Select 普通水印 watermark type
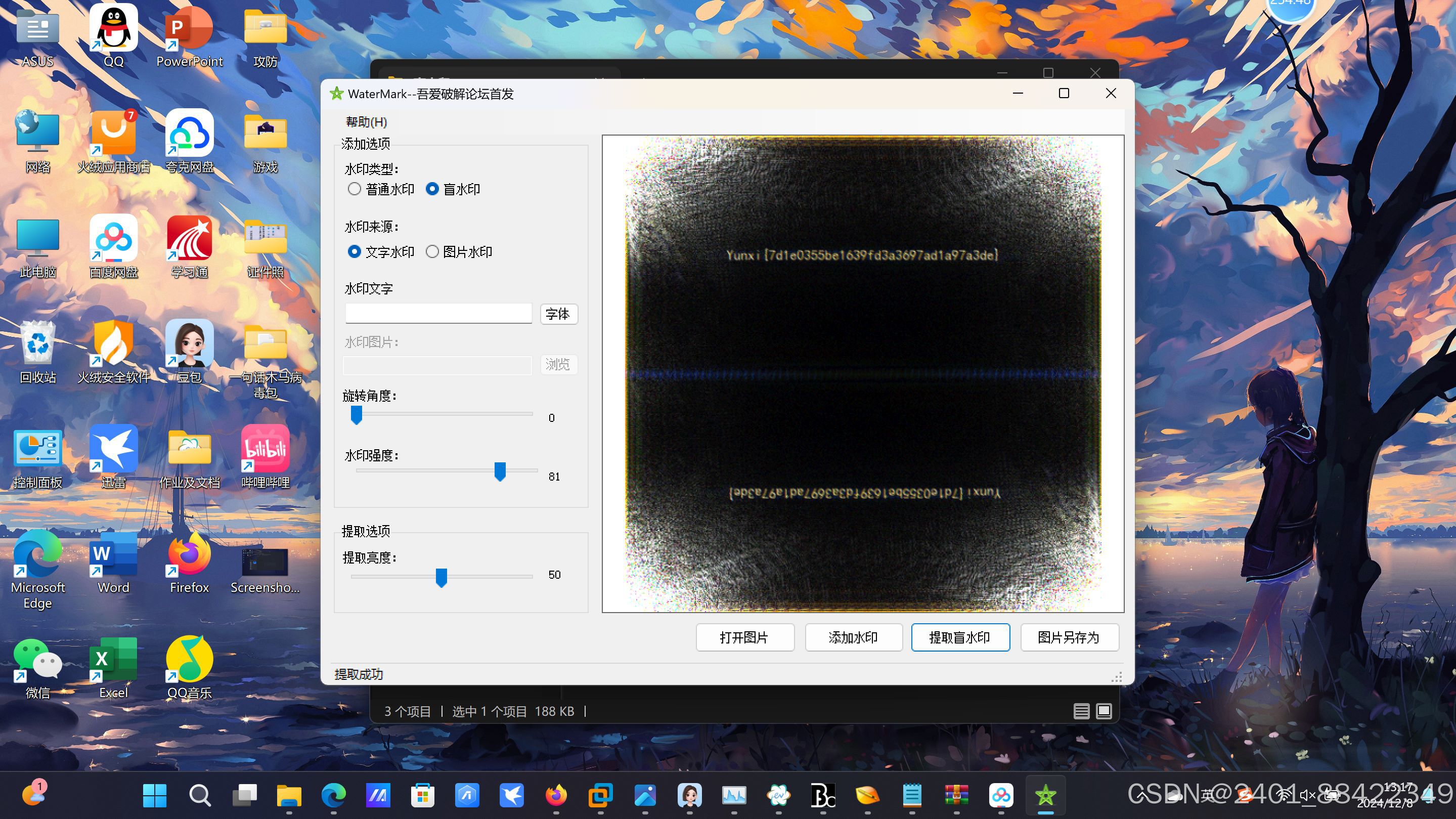1456x819 pixels. 355,189
